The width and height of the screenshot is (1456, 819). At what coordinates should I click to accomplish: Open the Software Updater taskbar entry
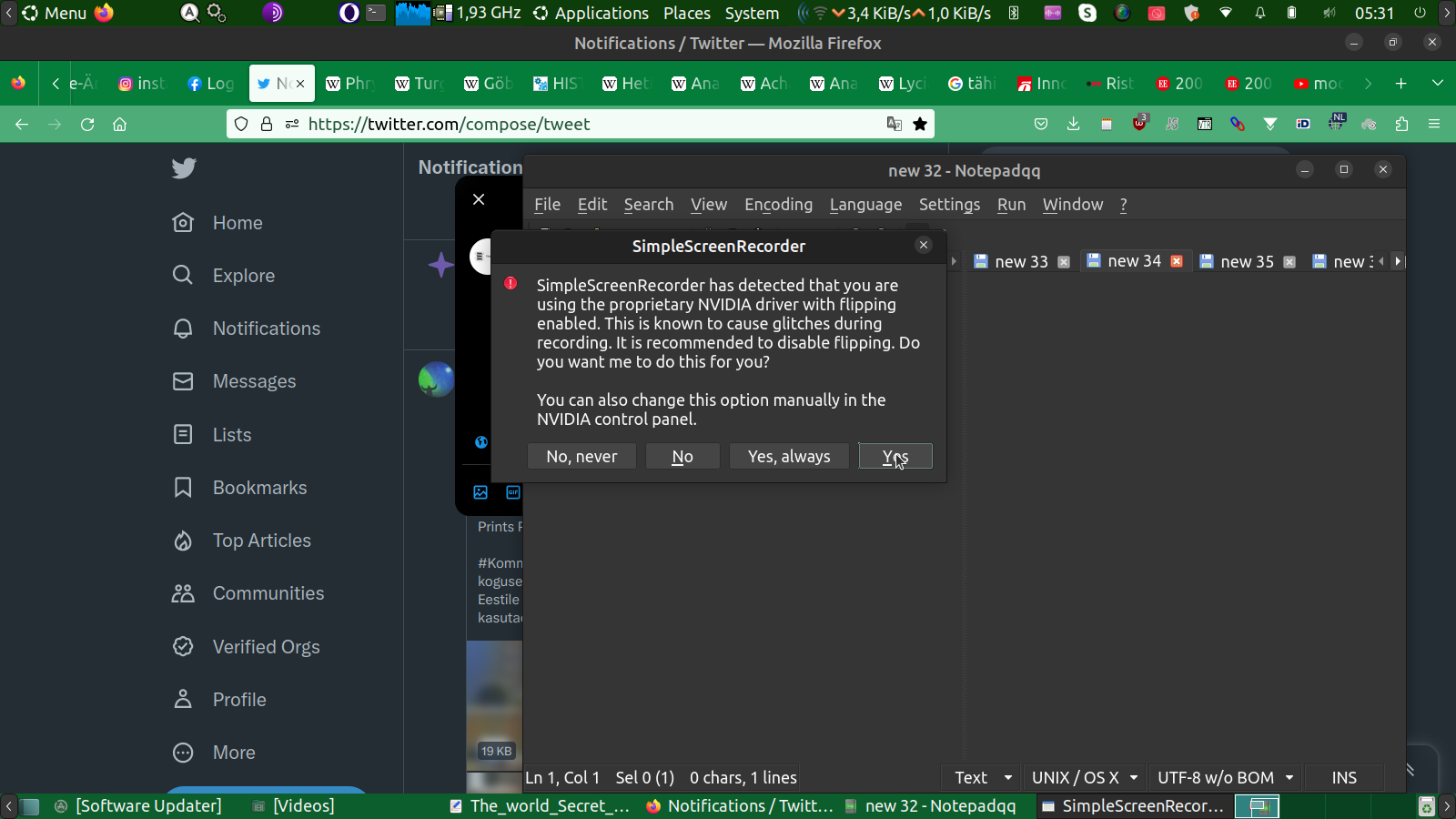138,806
